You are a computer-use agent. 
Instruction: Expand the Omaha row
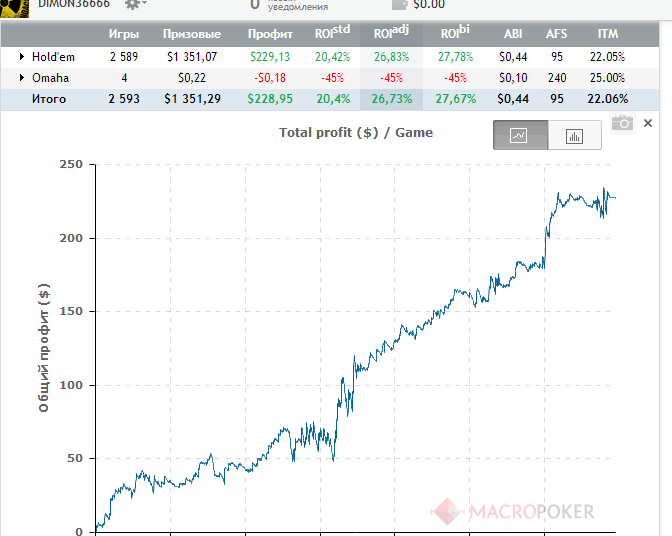pos(21,78)
